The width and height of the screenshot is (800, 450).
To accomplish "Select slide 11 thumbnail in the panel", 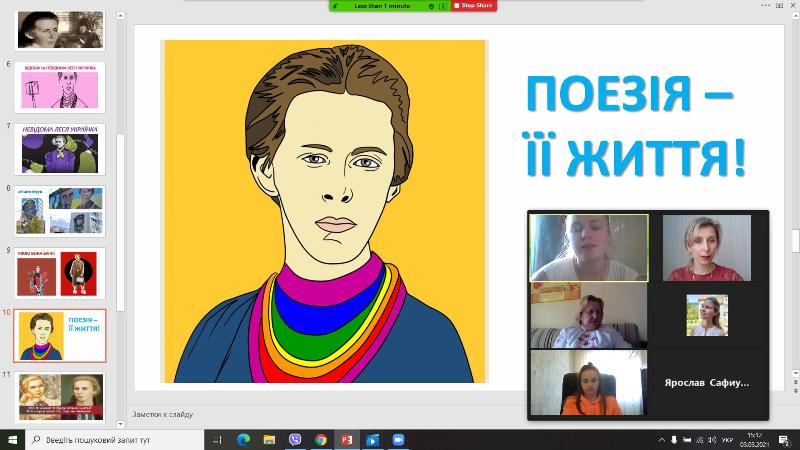I will pos(60,396).
